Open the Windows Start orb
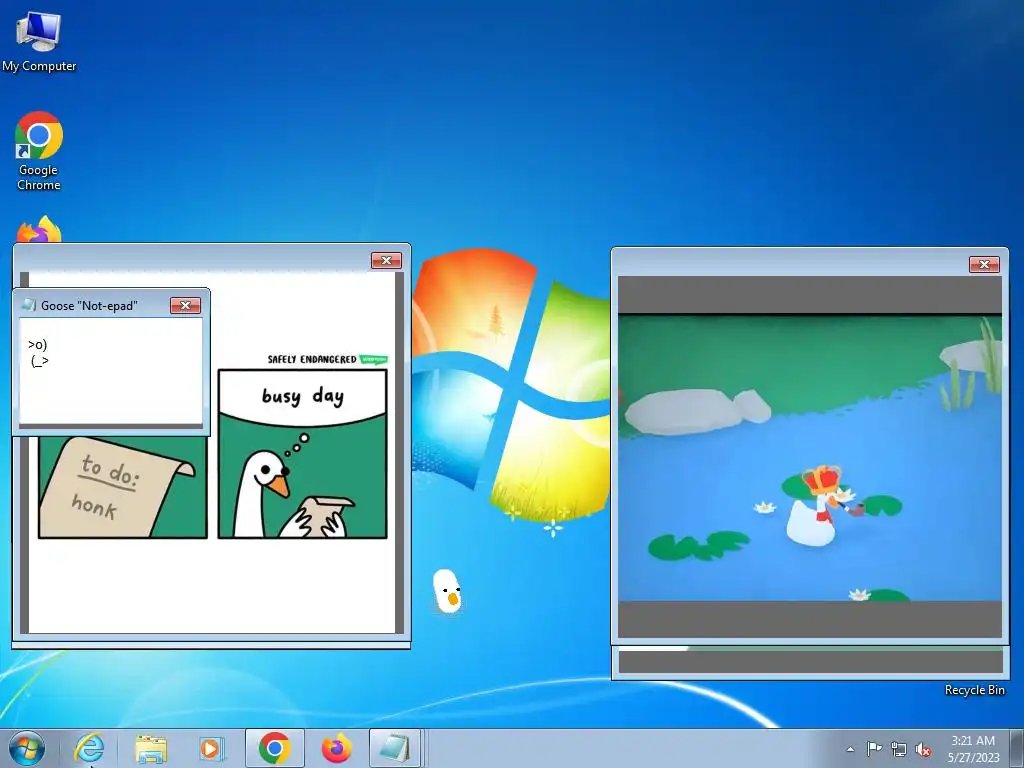 click(x=27, y=748)
